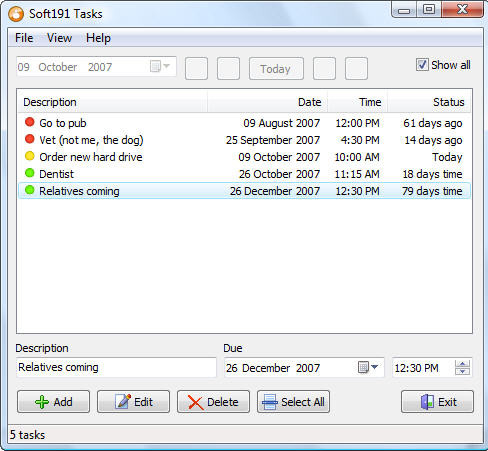Sort by the Date column header
Image resolution: width=488 pixels, height=451 pixels.
268,102
